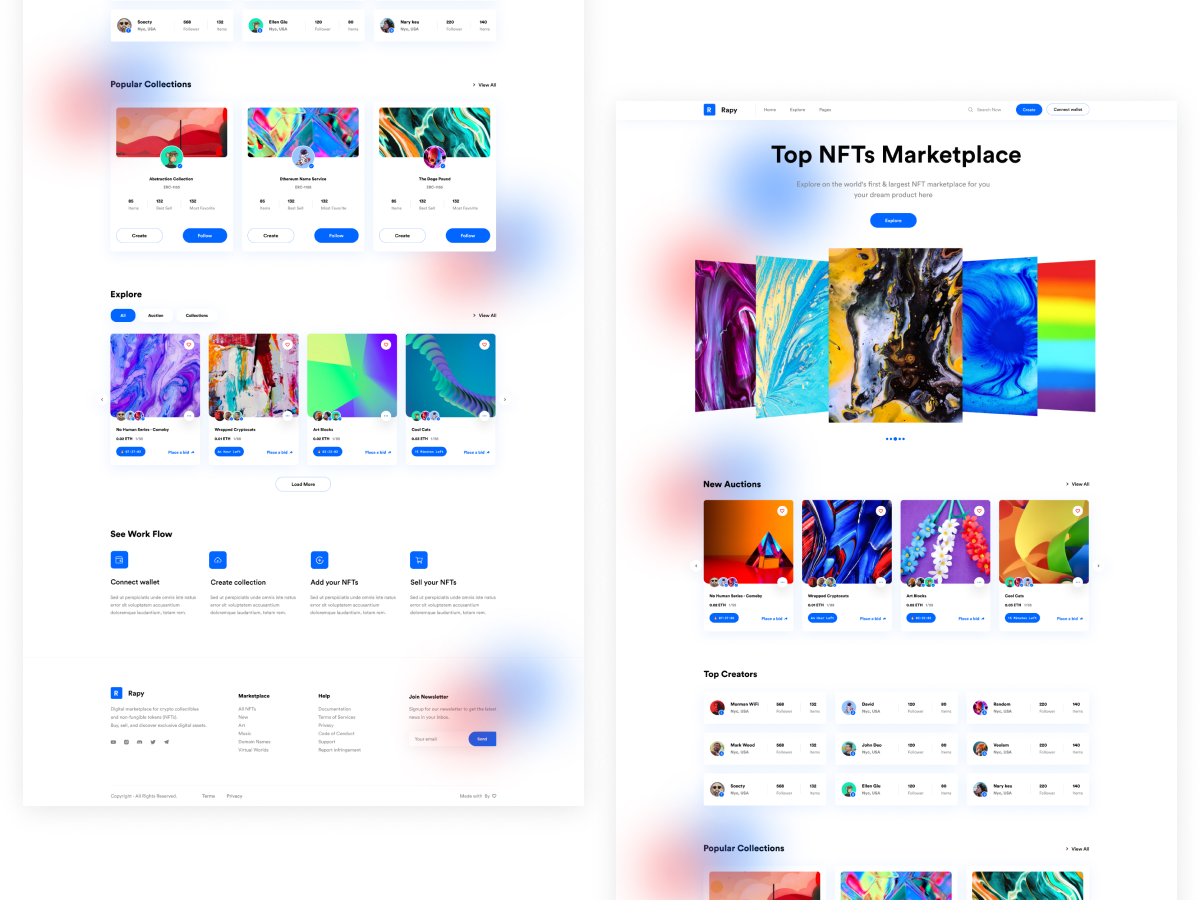
Task: Select the Collections filter tab under Explore
Action: click(x=197, y=315)
